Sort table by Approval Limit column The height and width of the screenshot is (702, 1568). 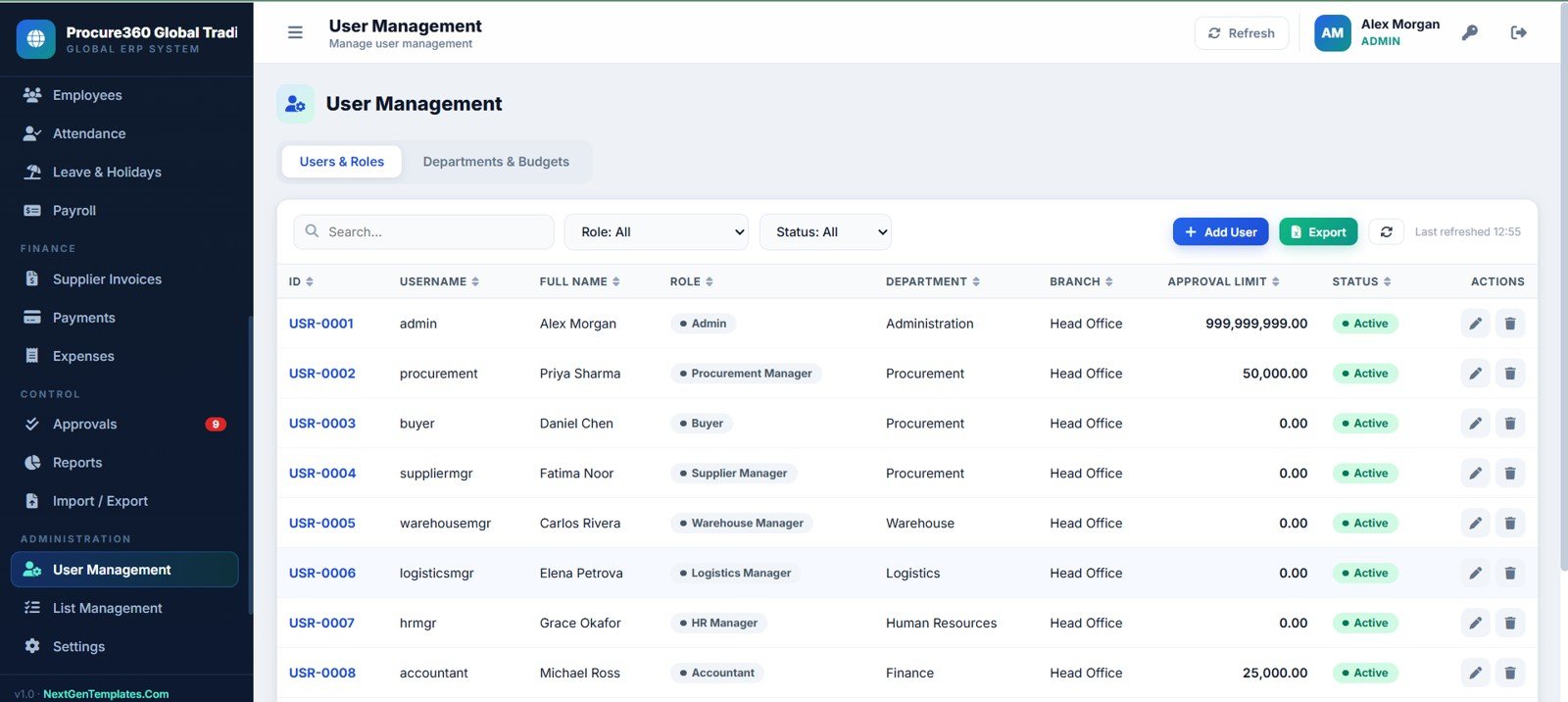coord(1223,281)
